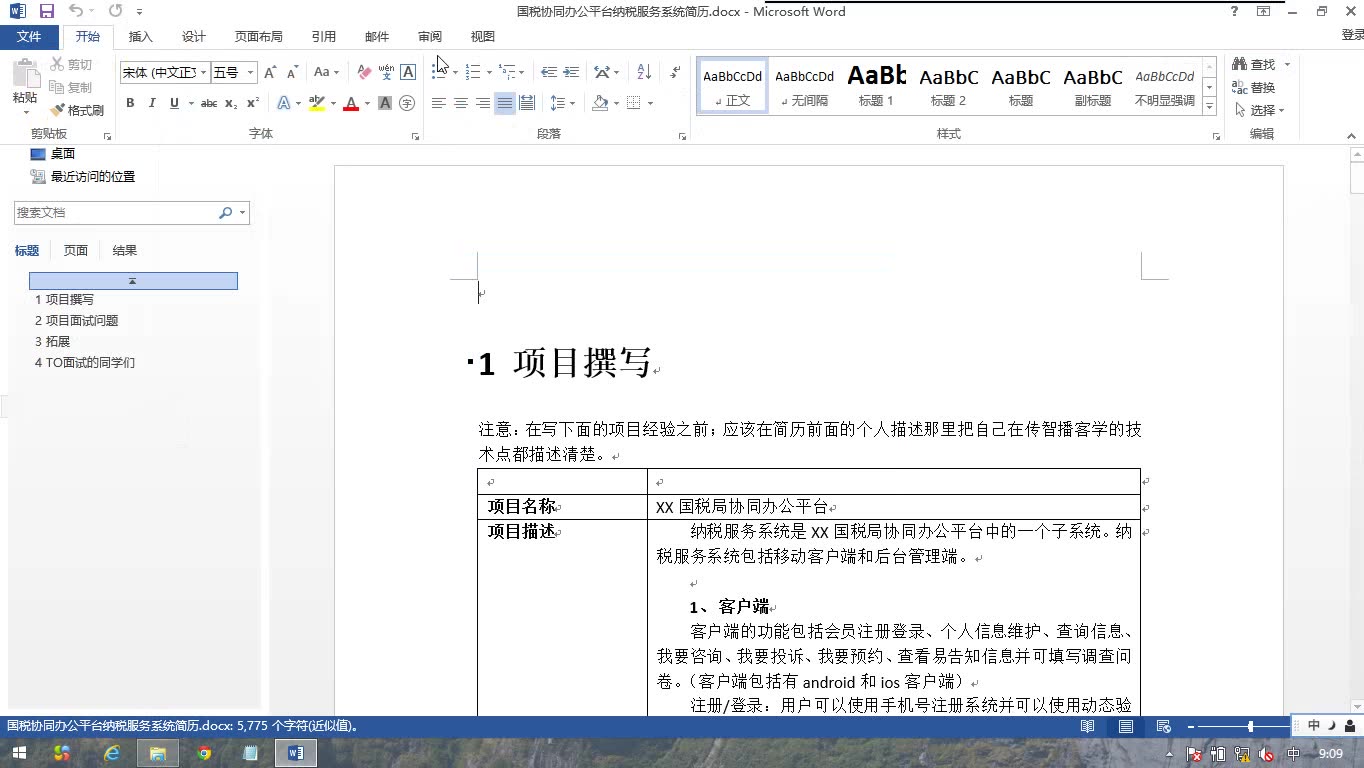The height and width of the screenshot is (768, 1364).
Task: Click the Undo arrow in title bar
Action: tap(76, 11)
